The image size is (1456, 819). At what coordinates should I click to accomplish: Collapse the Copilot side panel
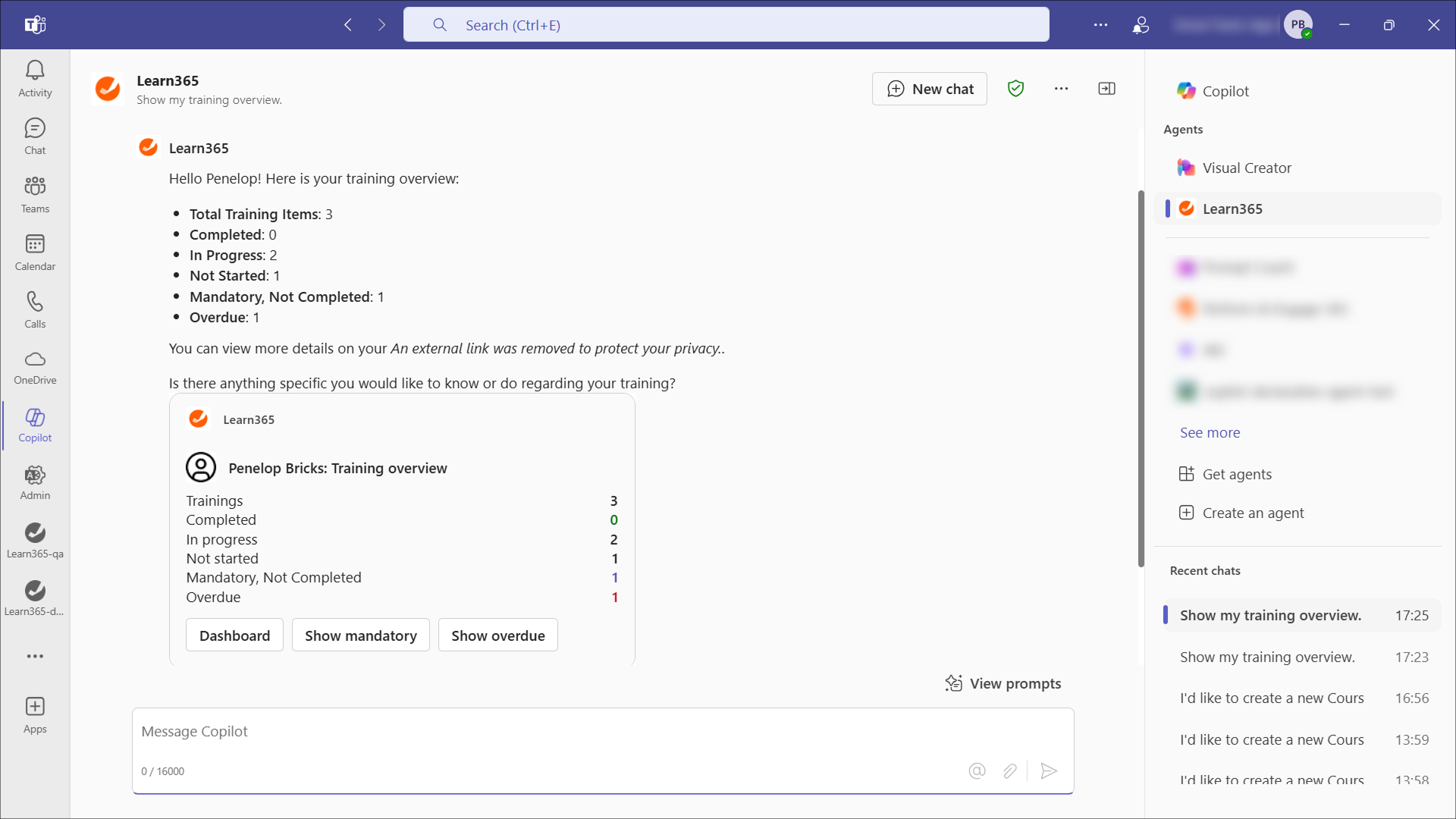point(1106,89)
